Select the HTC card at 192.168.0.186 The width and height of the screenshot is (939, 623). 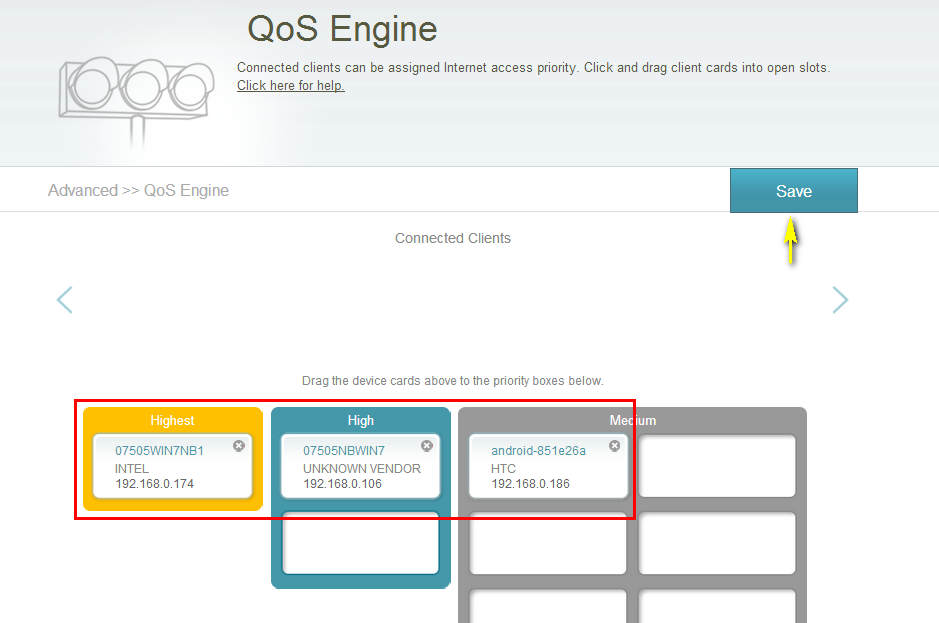coord(548,476)
